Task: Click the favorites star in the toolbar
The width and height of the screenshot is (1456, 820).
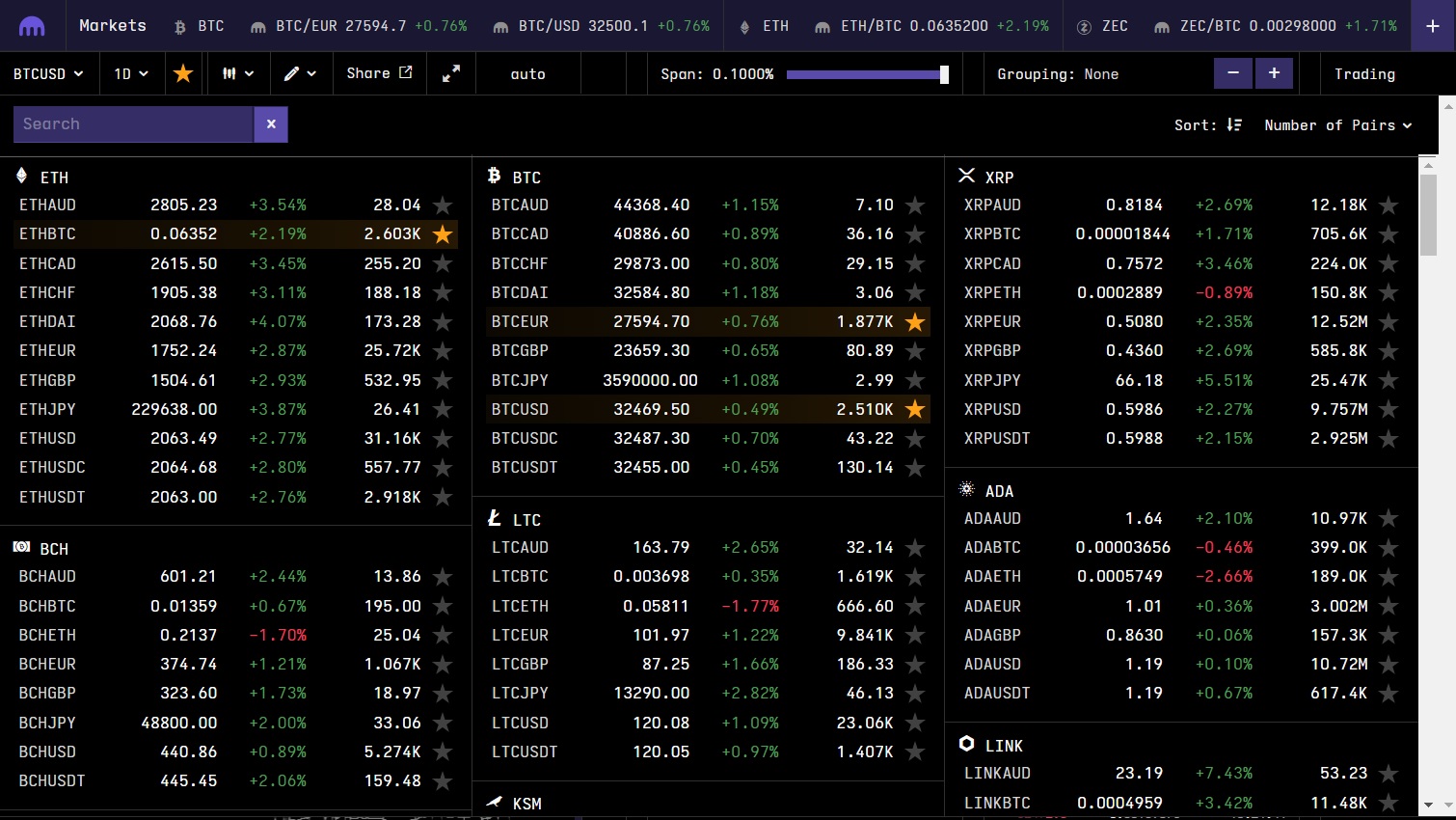Action: tap(183, 73)
